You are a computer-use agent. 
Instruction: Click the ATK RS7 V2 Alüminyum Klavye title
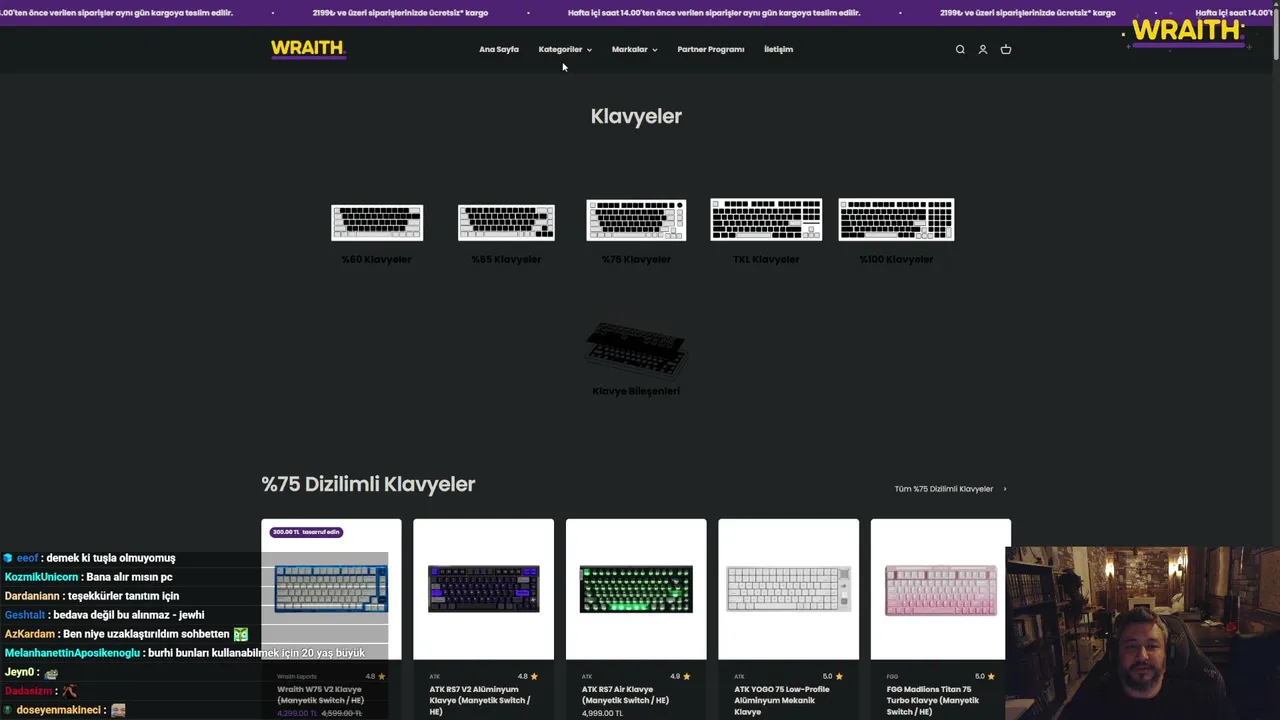pos(480,700)
